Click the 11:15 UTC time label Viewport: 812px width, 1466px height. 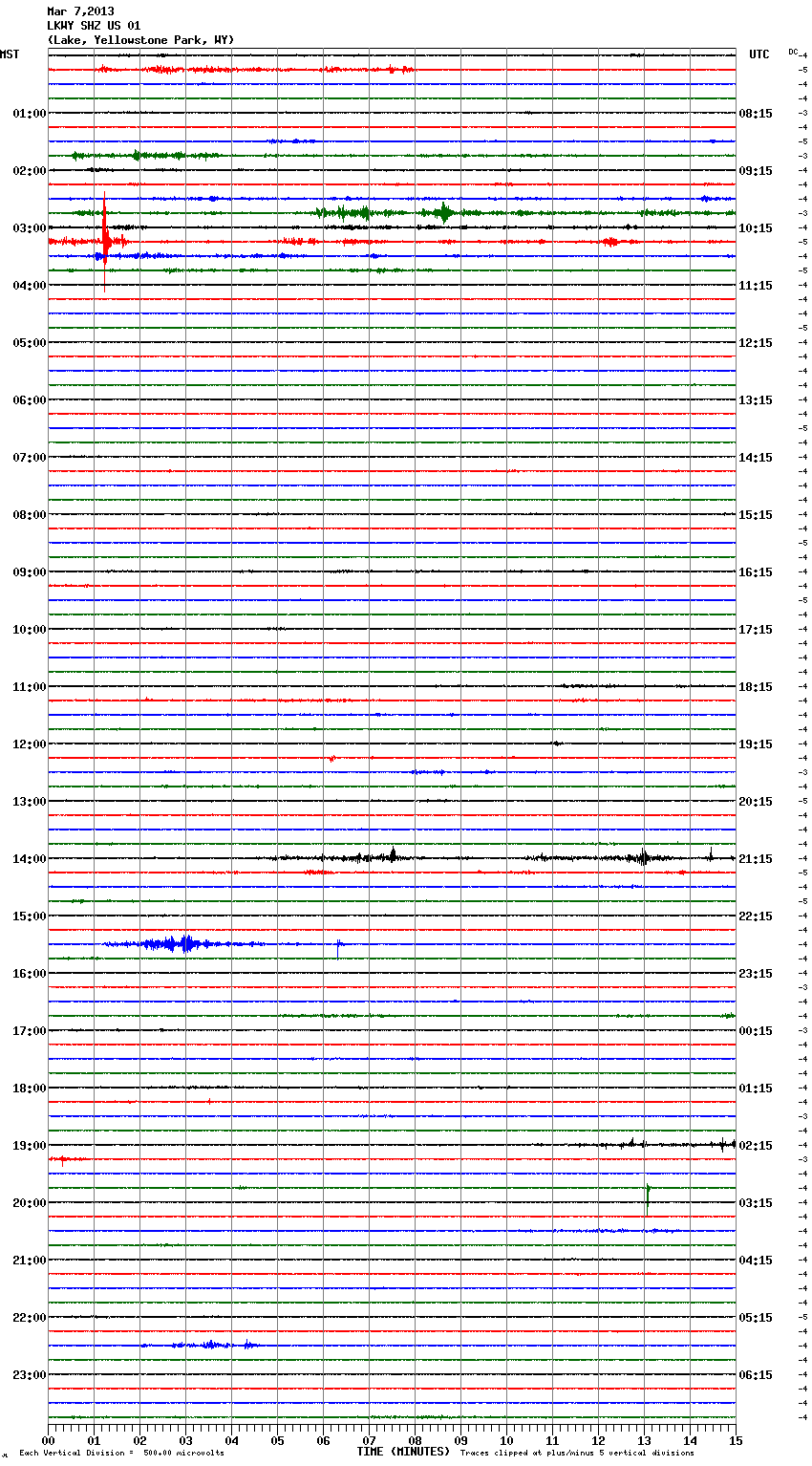pos(756,286)
